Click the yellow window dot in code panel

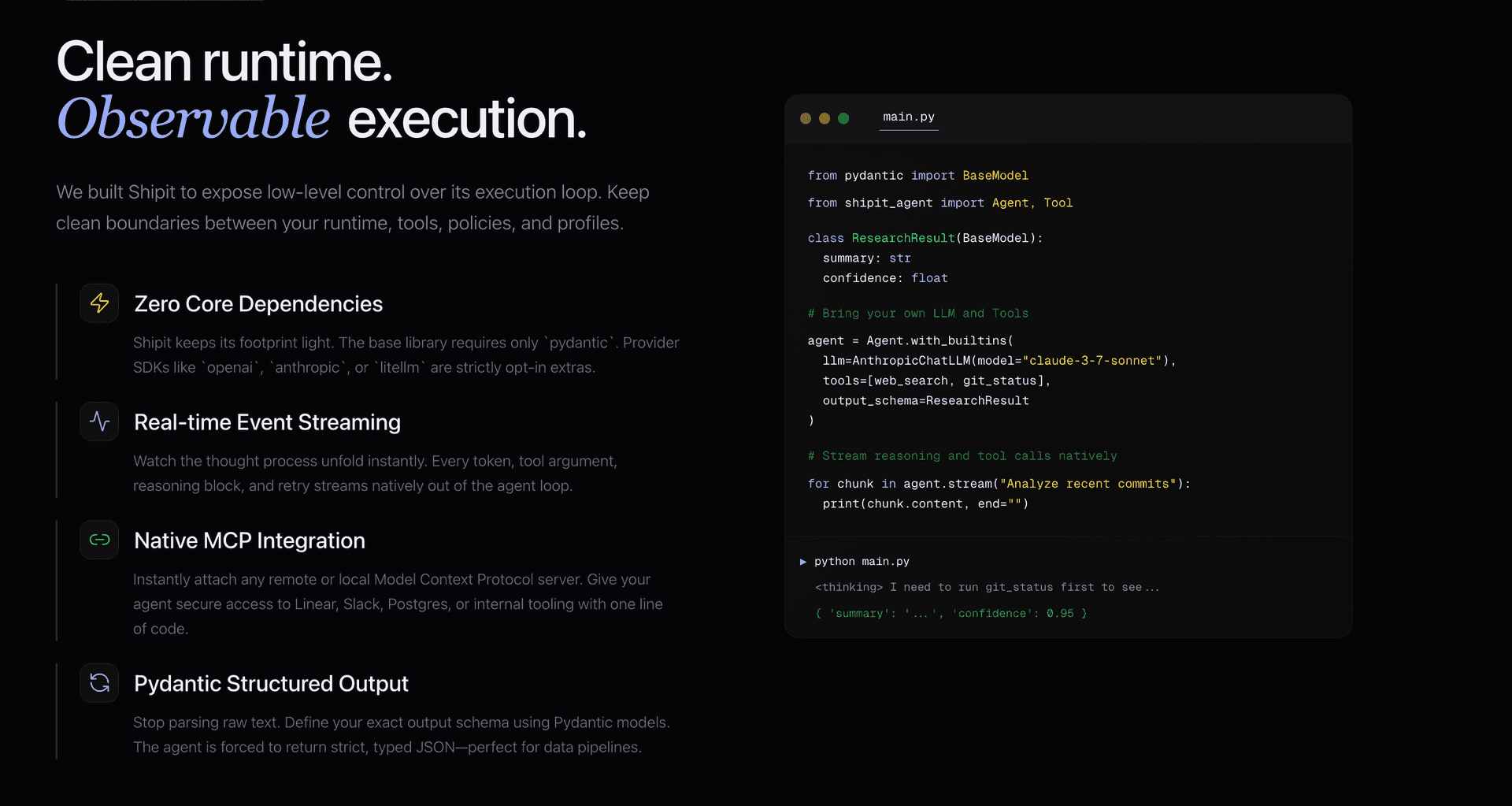click(825, 118)
